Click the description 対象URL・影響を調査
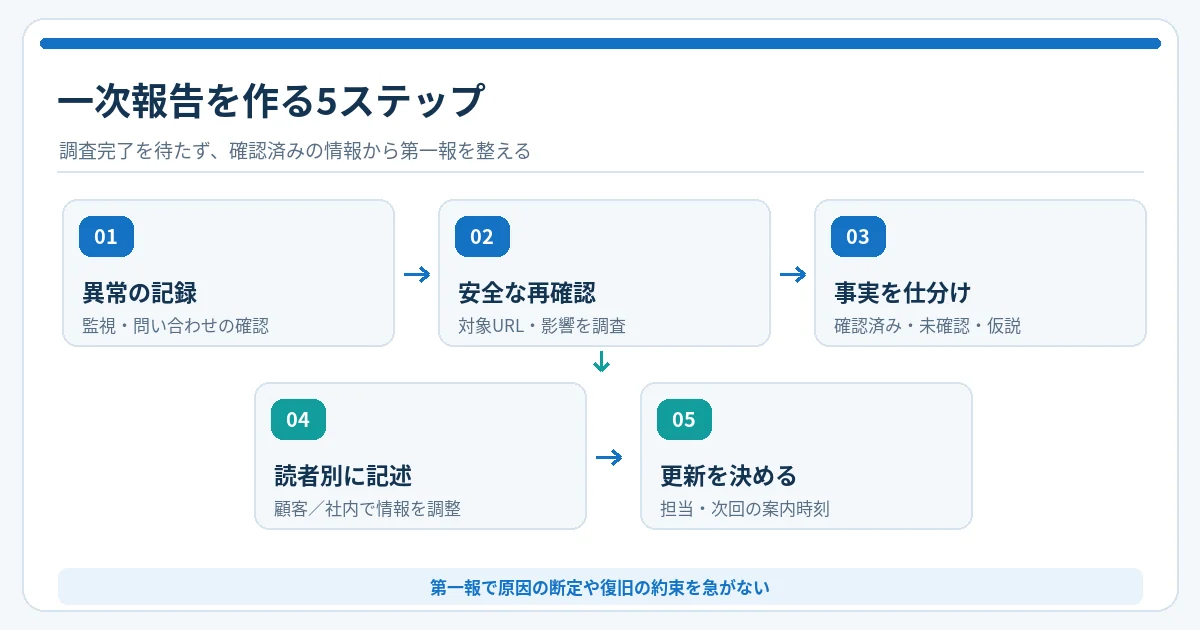This screenshot has width=1200, height=630. point(543,326)
